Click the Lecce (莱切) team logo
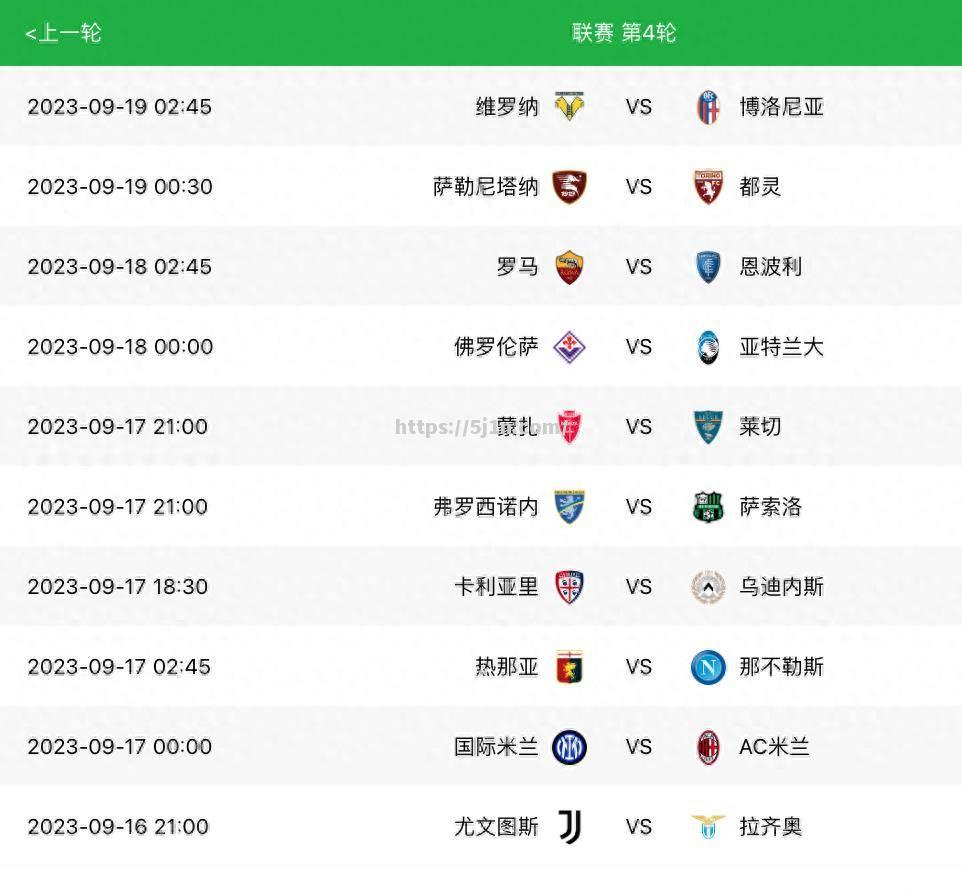Viewport: 962px width, 890px height. coord(708,428)
